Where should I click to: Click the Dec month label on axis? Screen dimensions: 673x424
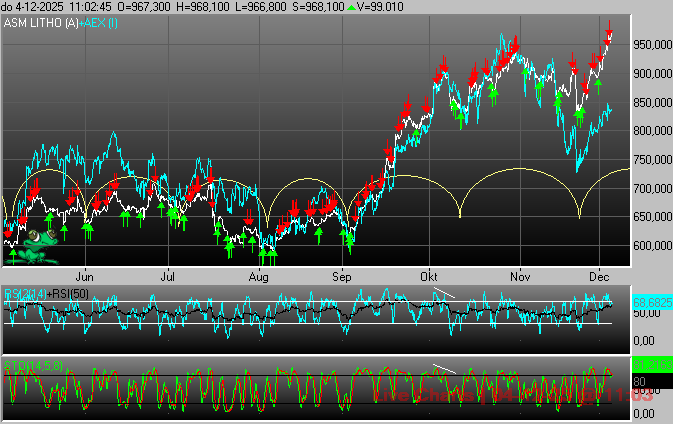599,277
